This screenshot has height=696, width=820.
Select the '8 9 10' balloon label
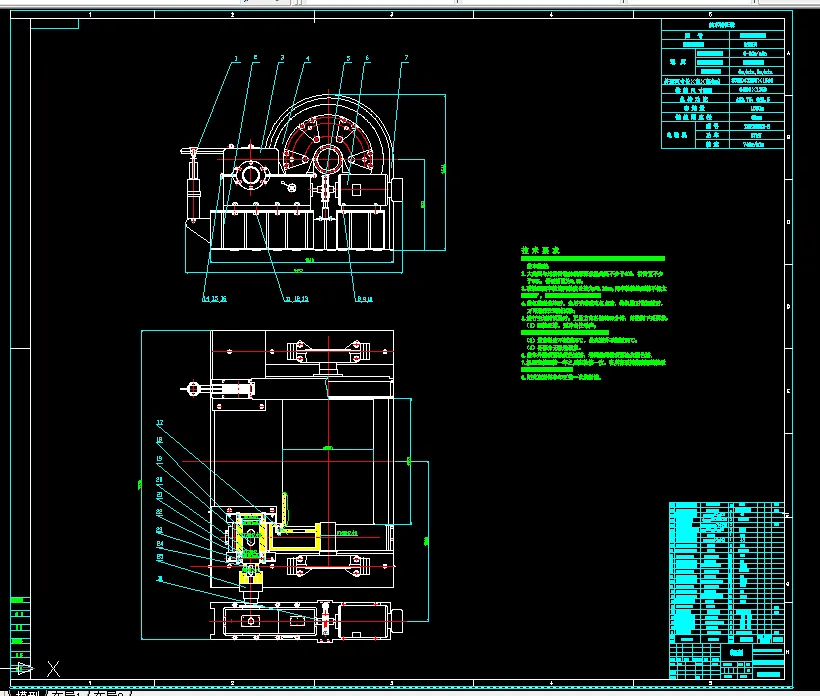[365, 299]
